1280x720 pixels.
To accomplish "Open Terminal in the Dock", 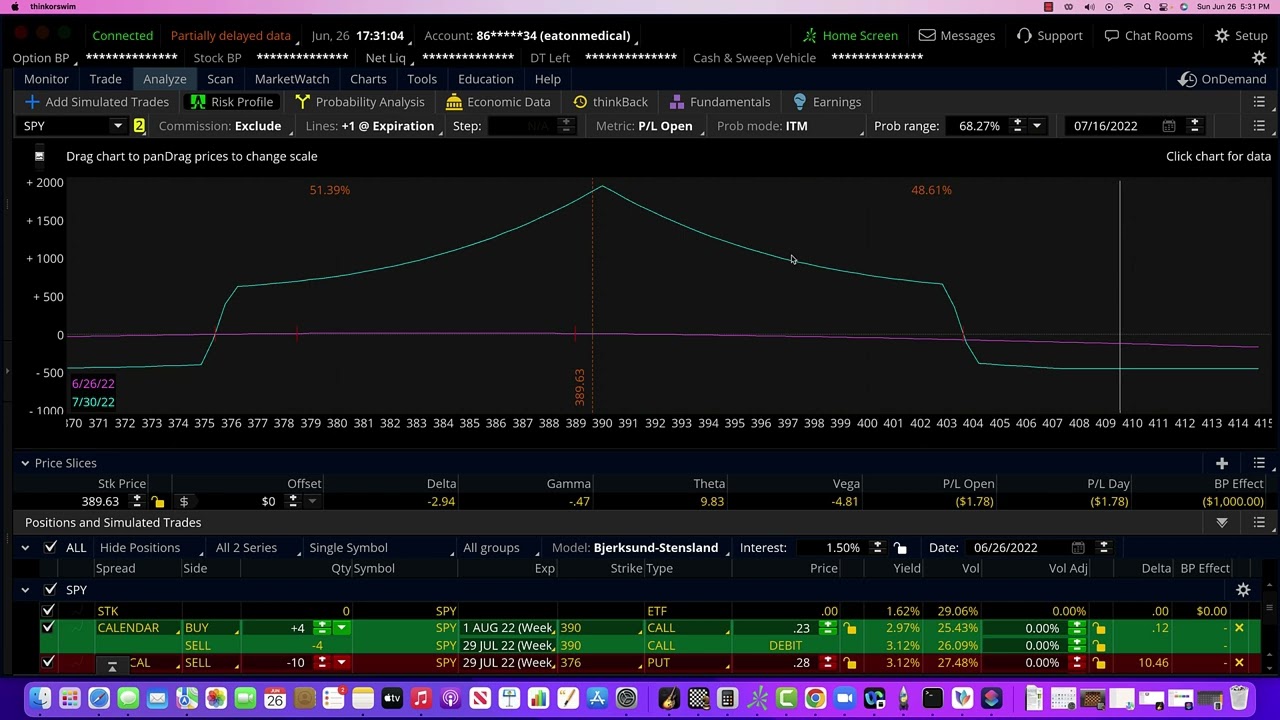I will tap(933, 698).
